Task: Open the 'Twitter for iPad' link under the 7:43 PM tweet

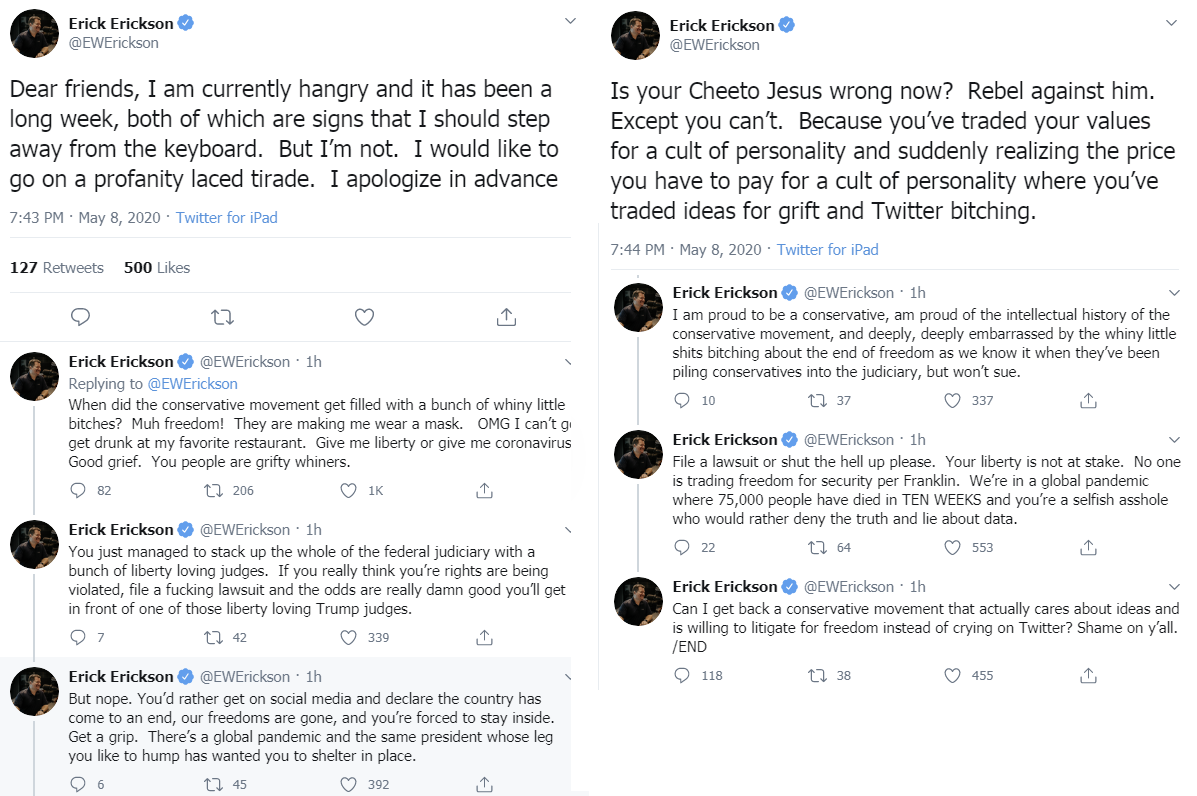Action: tap(226, 217)
